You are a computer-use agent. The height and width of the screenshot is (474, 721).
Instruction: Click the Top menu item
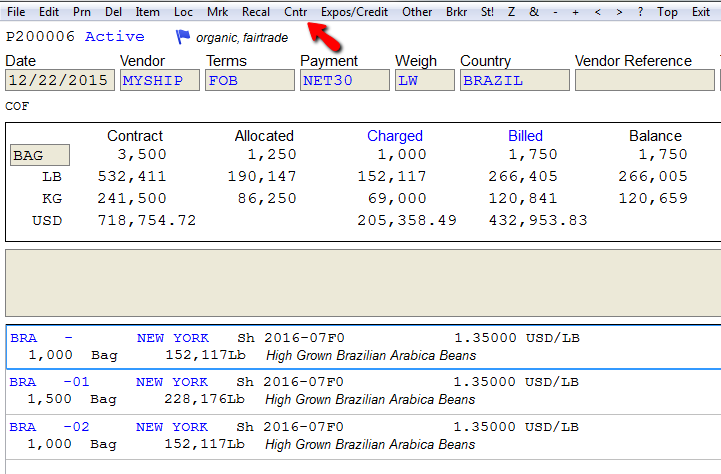[667, 11]
